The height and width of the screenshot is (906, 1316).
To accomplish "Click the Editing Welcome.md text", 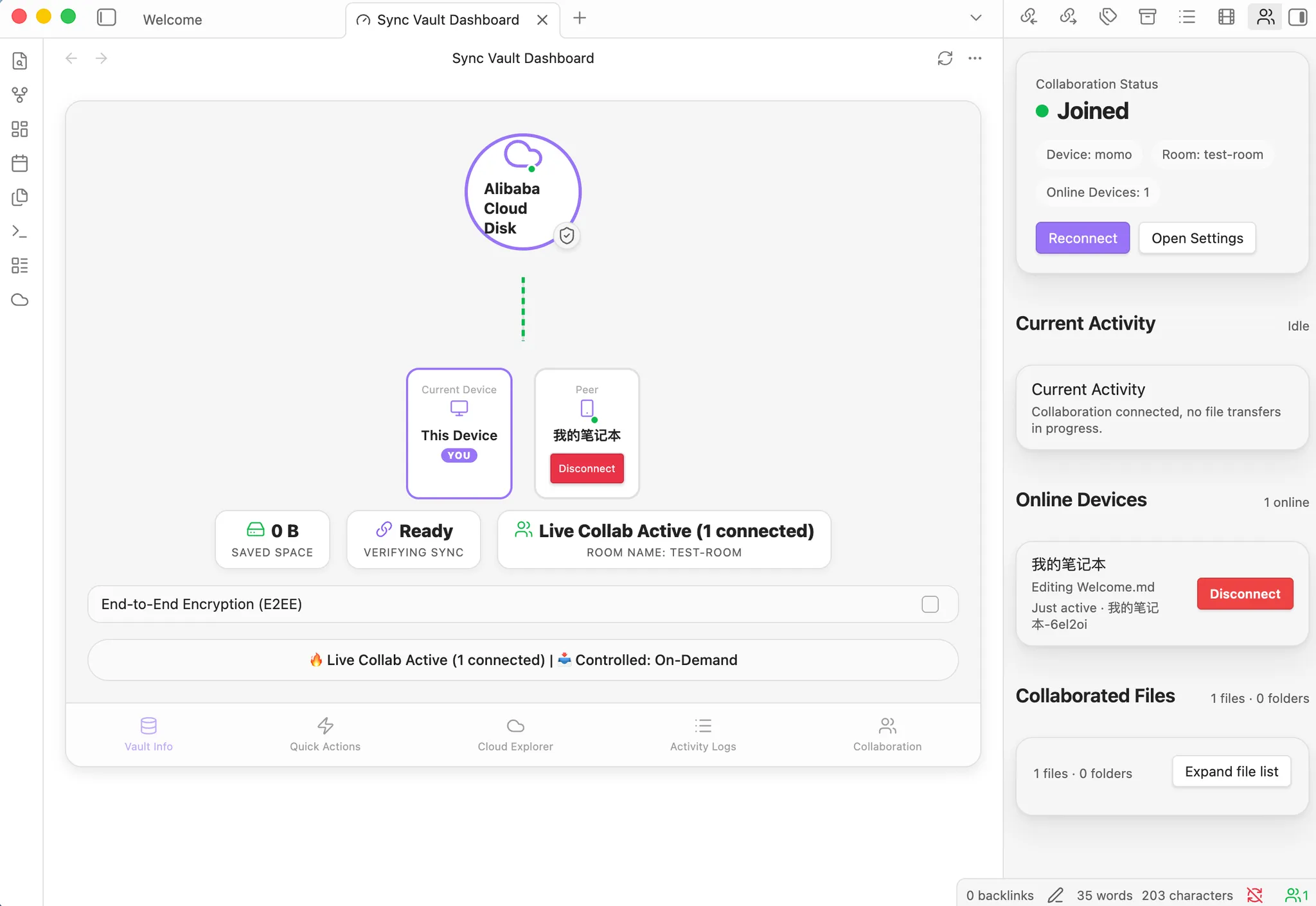I will click(x=1093, y=587).
